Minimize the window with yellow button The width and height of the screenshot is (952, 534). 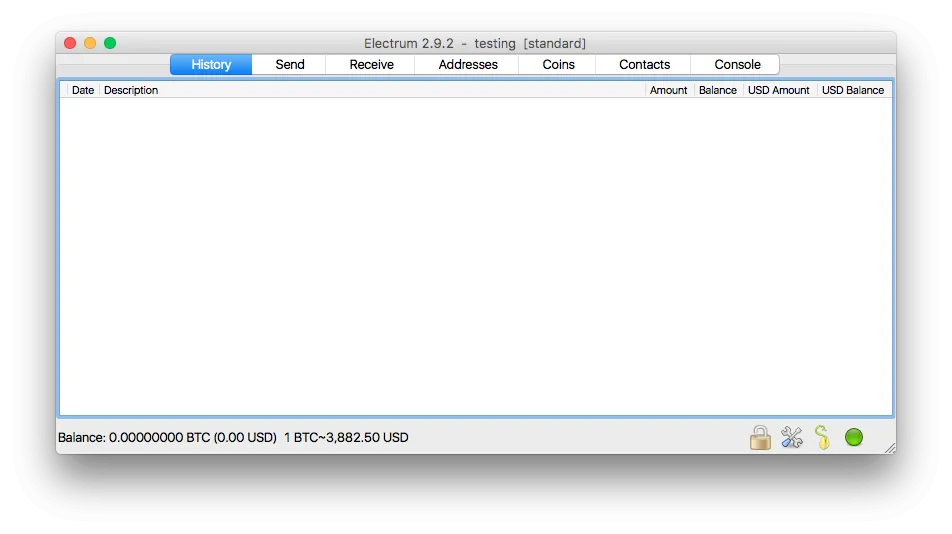point(90,43)
